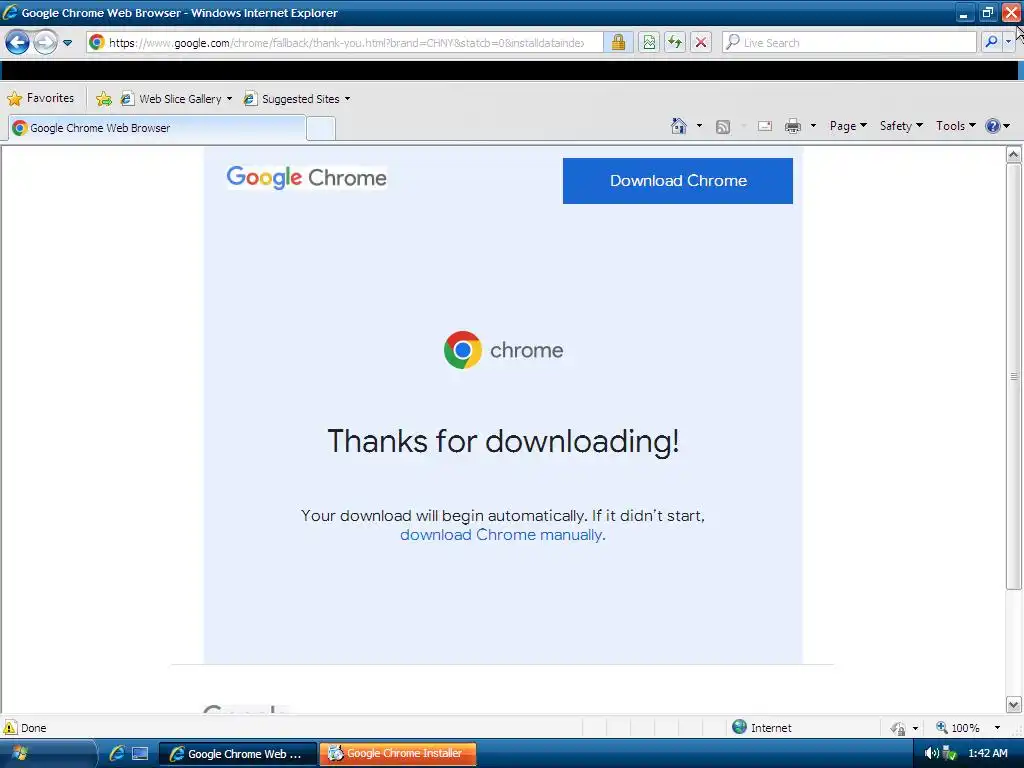Screen dimensions: 1024x768
Task: Click the RSS Feeds icon
Action: pyautogui.click(x=723, y=127)
